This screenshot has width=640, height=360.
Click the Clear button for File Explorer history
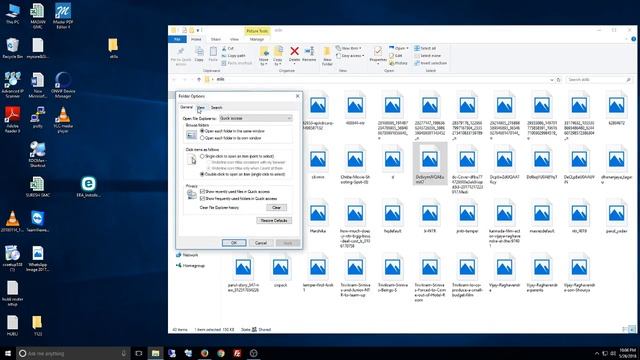click(276, 208)
